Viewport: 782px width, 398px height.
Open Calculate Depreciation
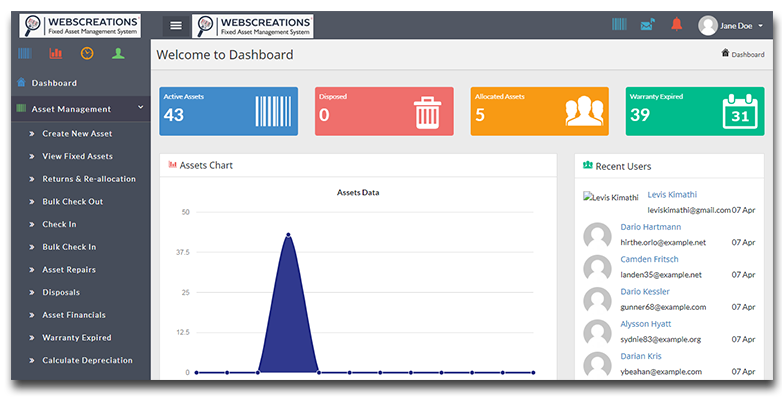[87, 361]
